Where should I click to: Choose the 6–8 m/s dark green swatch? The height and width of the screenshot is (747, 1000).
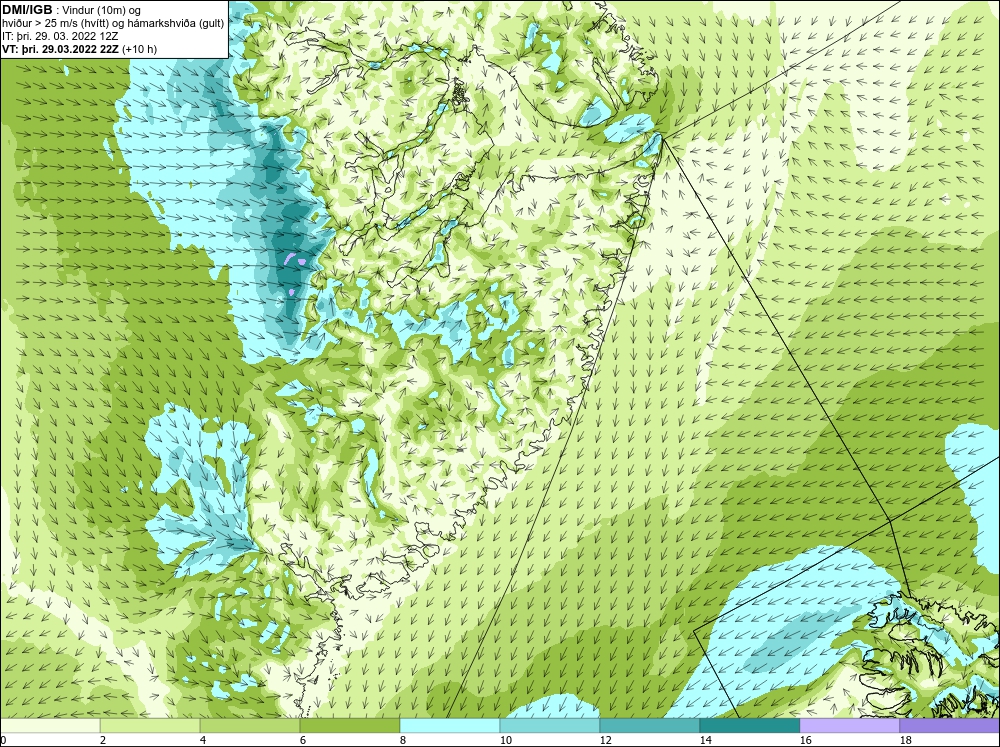pyautogui.click(x=349, y=726)
